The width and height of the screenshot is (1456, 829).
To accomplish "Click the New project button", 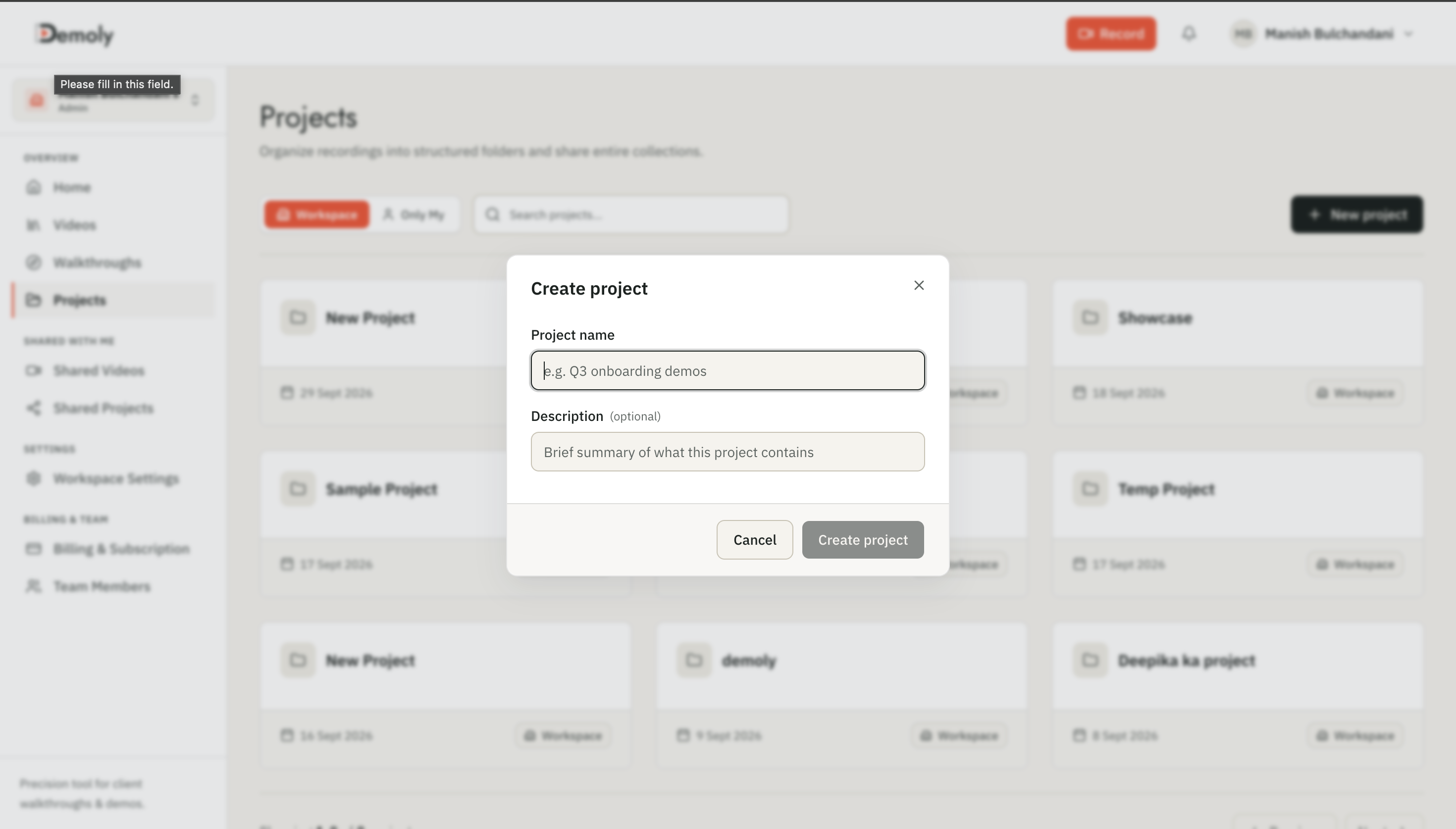I will coord(1357,214).
